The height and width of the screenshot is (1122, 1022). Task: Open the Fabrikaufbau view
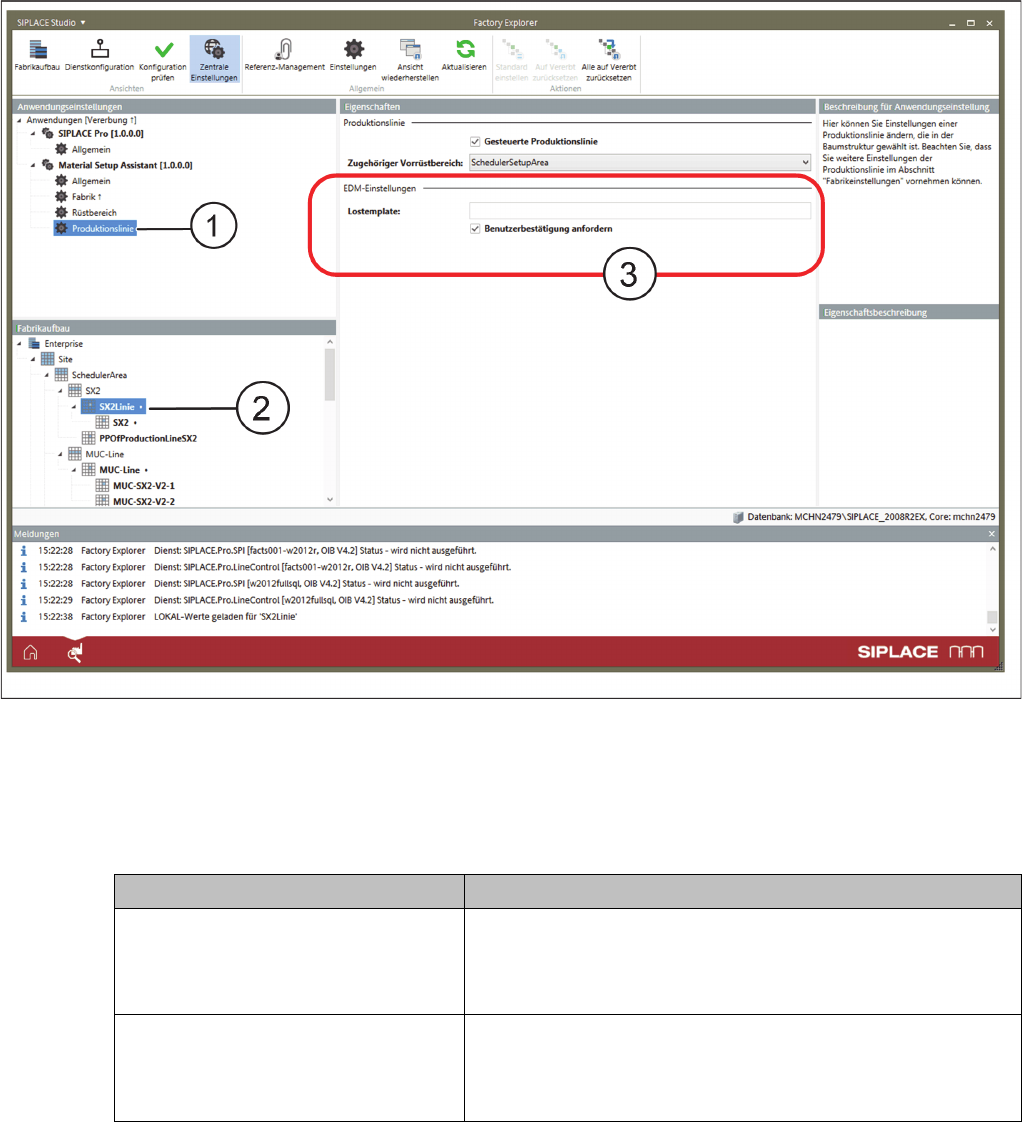point(37,56)
